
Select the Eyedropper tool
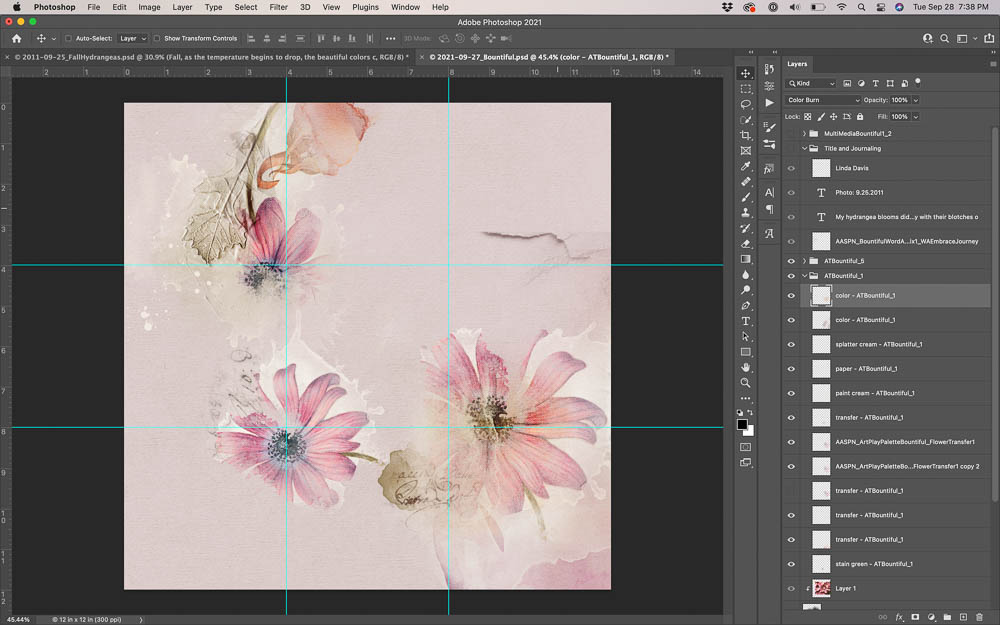746,166
